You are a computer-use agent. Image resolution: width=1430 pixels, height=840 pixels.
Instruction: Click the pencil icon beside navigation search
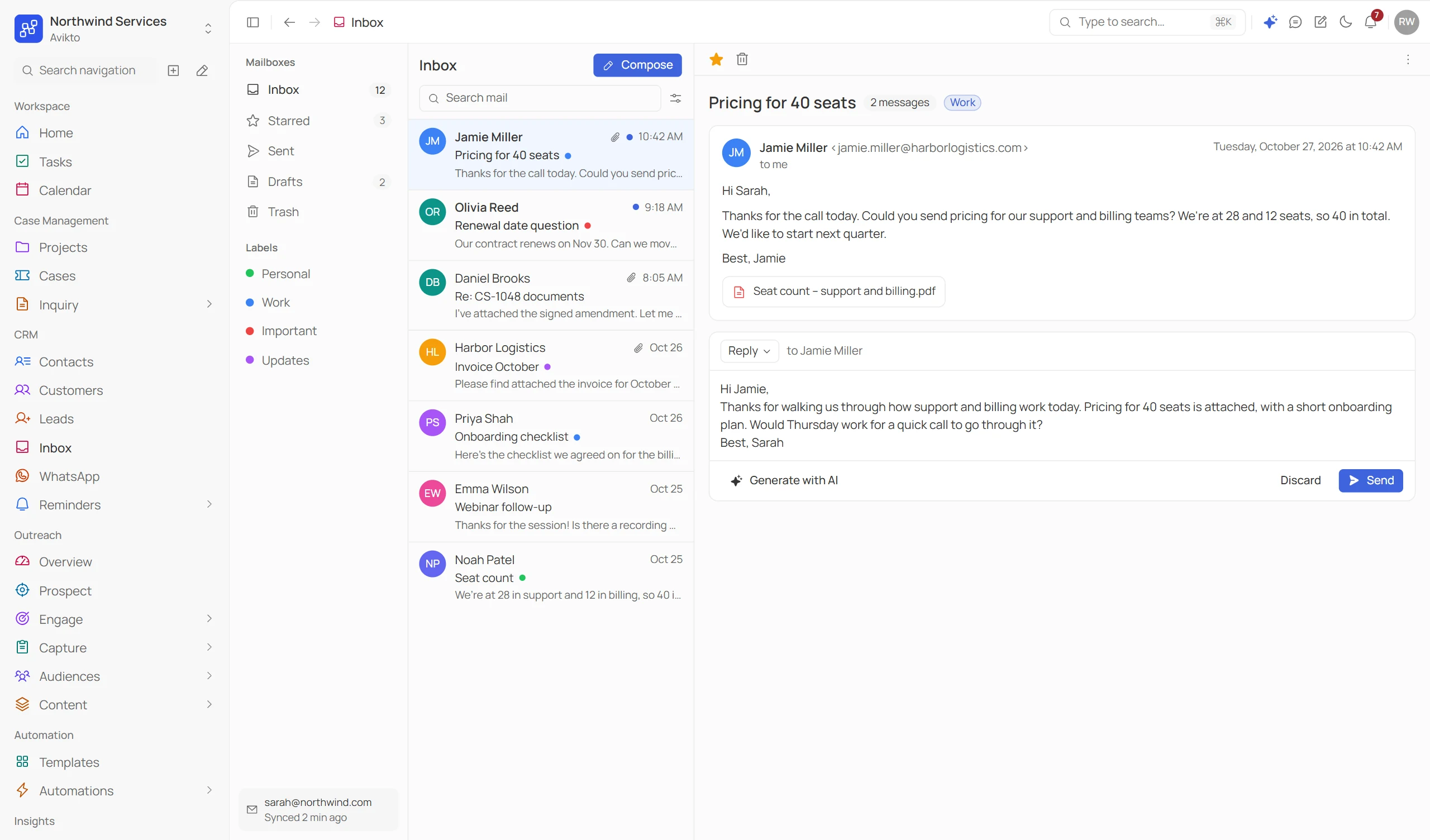tap(202, 70)
